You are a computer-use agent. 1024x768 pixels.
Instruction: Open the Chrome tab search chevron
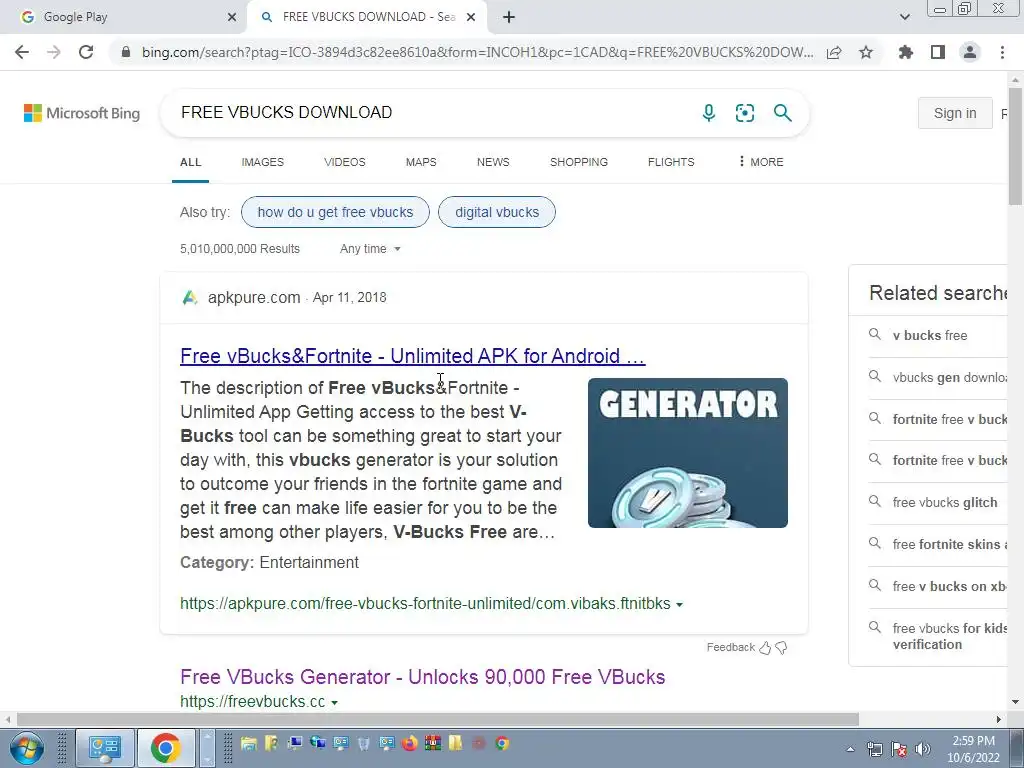[x=904, y=17]
